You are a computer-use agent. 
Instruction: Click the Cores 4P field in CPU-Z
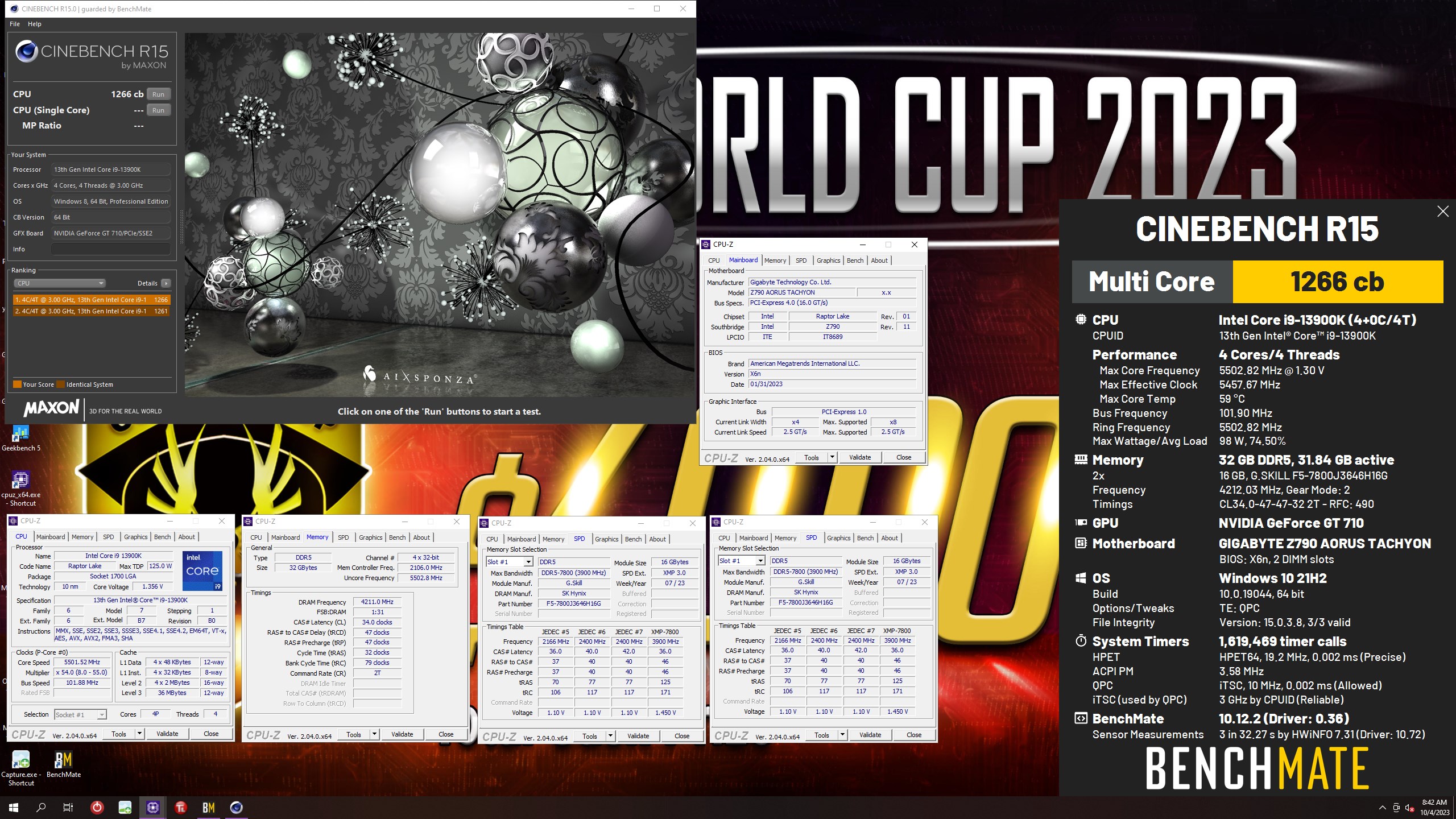(x=155, y=714)
